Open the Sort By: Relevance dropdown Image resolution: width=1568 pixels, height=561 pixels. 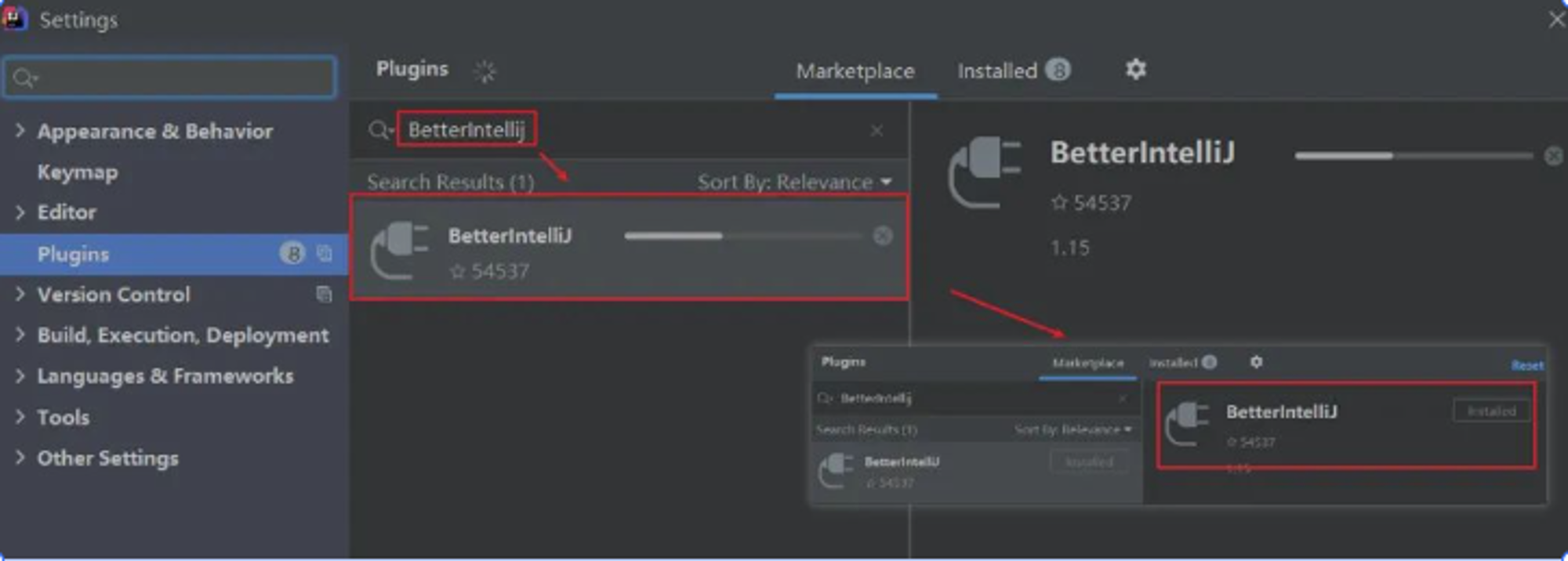coord(795,182)
